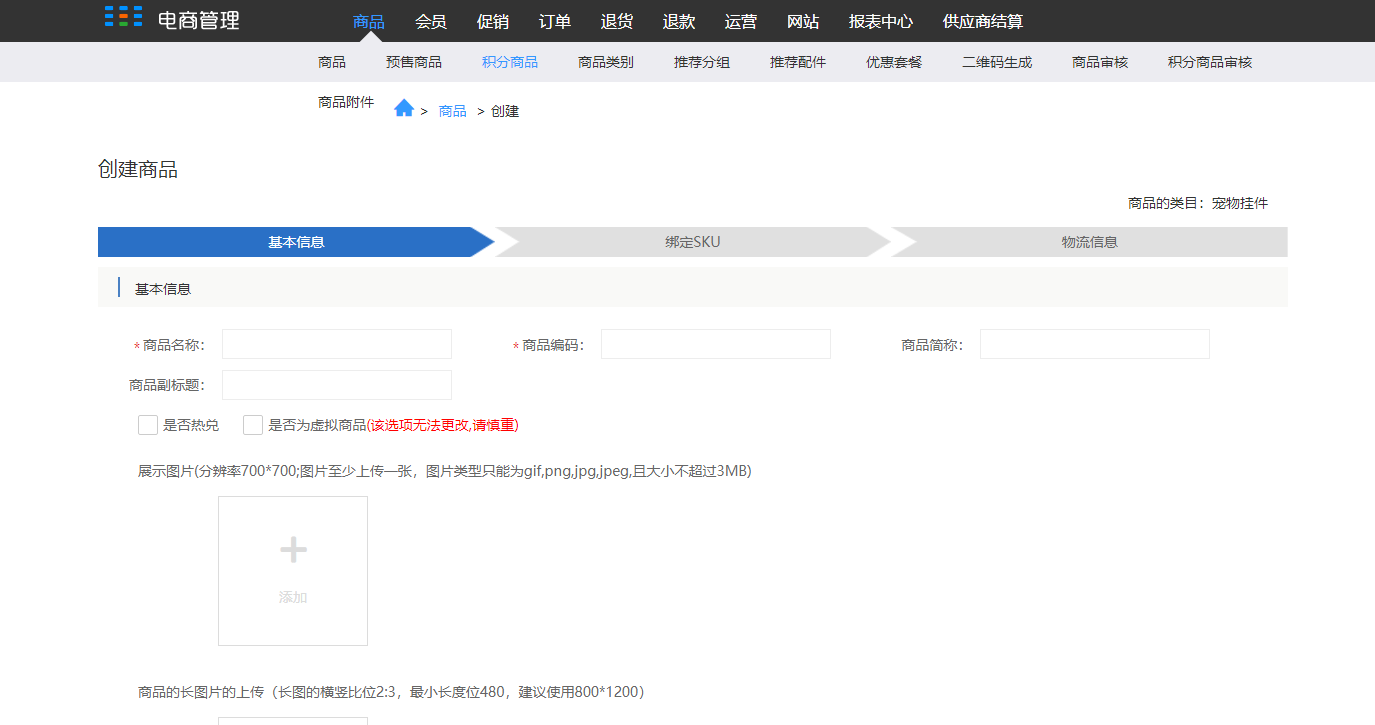Open the 报表中心 top menu
Image resolution: width=1375 pixels, height=725 pixels.
coord(881,22)
